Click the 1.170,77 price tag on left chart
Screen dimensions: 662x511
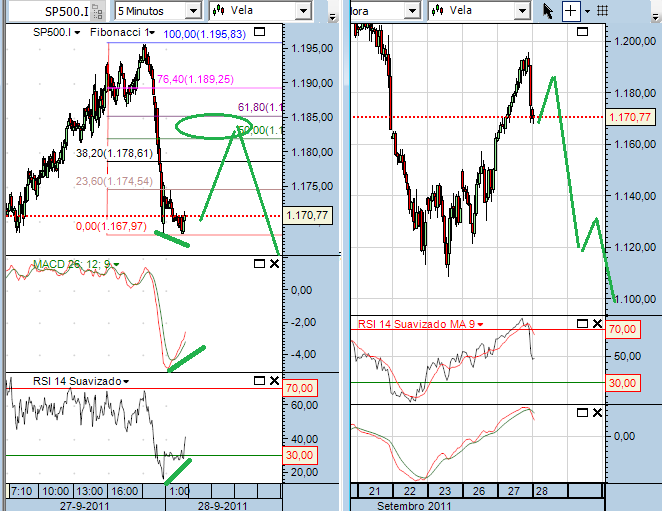307,215
